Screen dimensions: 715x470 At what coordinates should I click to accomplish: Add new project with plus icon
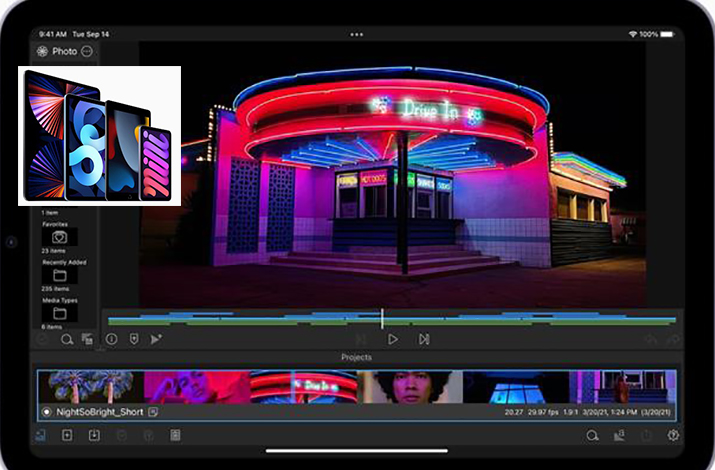(67, 435)
